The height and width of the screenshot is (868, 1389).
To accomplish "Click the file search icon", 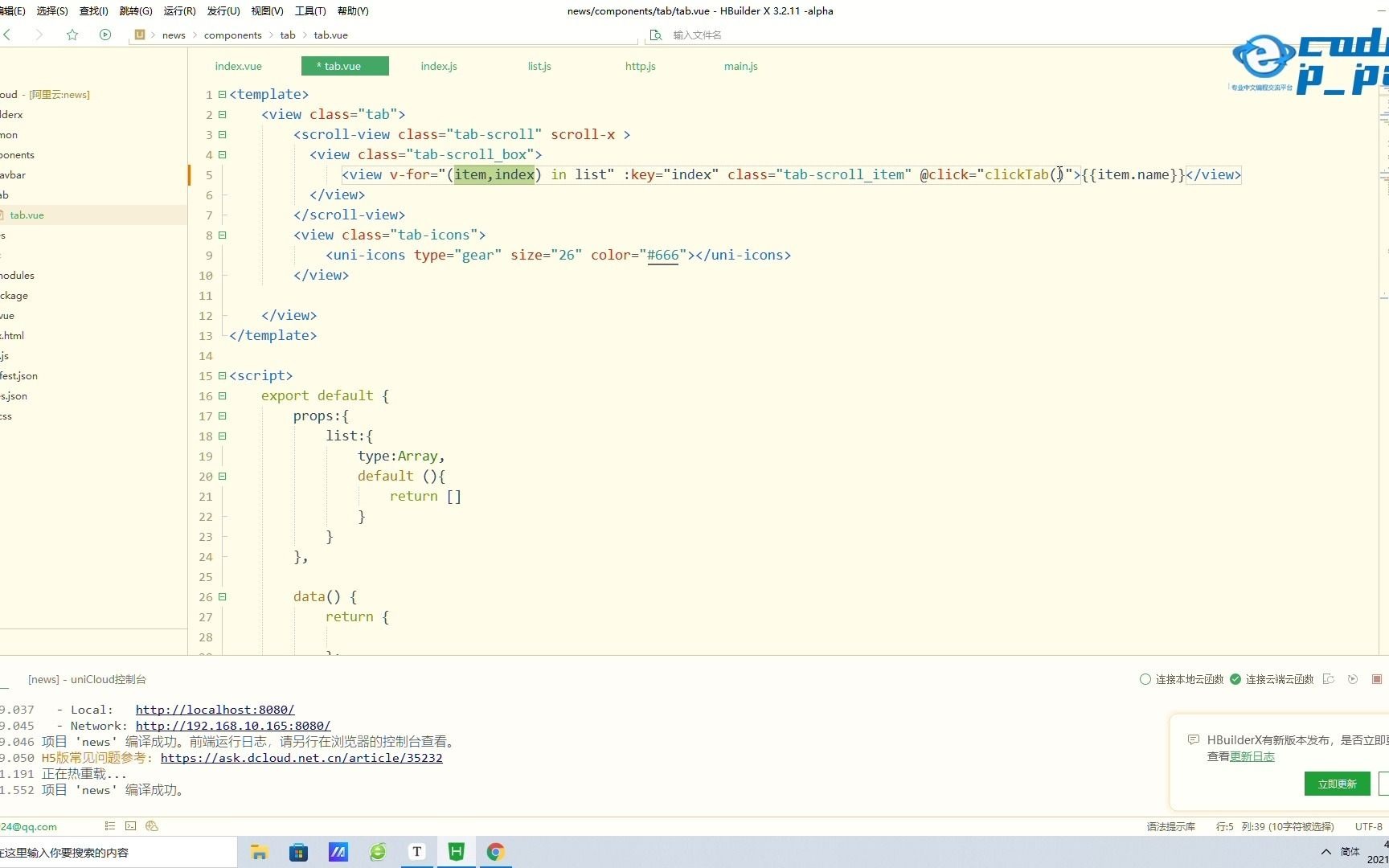I will (656, 35).
